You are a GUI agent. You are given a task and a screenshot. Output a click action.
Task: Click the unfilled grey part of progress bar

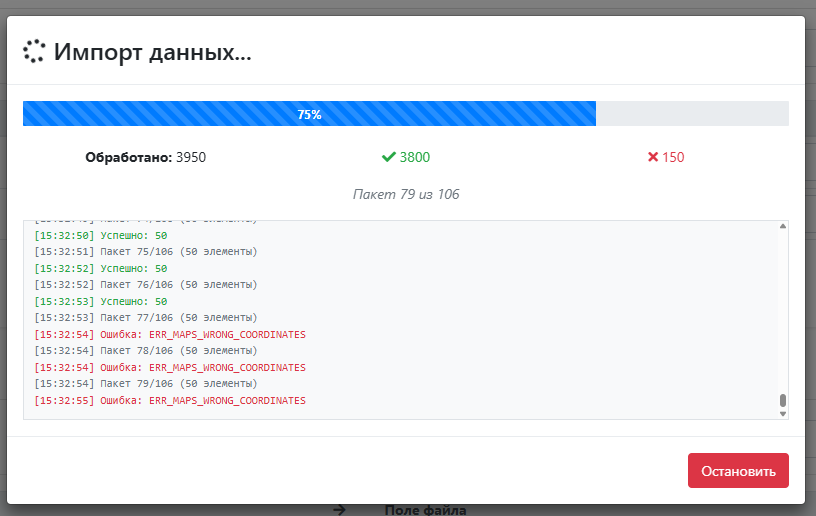(692, 114)
